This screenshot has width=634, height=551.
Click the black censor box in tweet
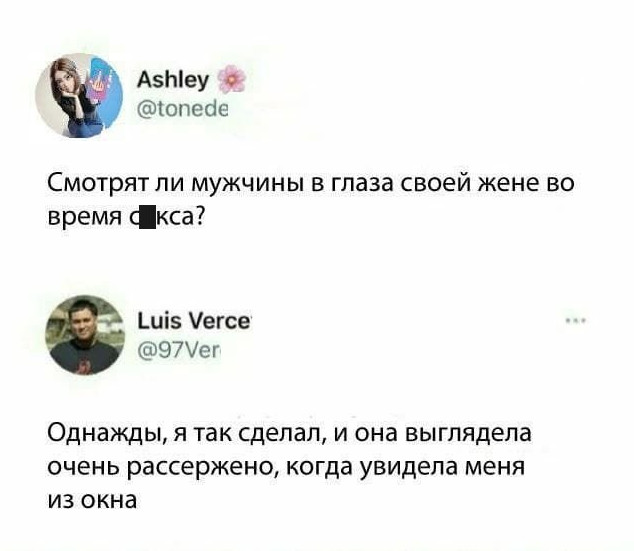coord(148,218)
